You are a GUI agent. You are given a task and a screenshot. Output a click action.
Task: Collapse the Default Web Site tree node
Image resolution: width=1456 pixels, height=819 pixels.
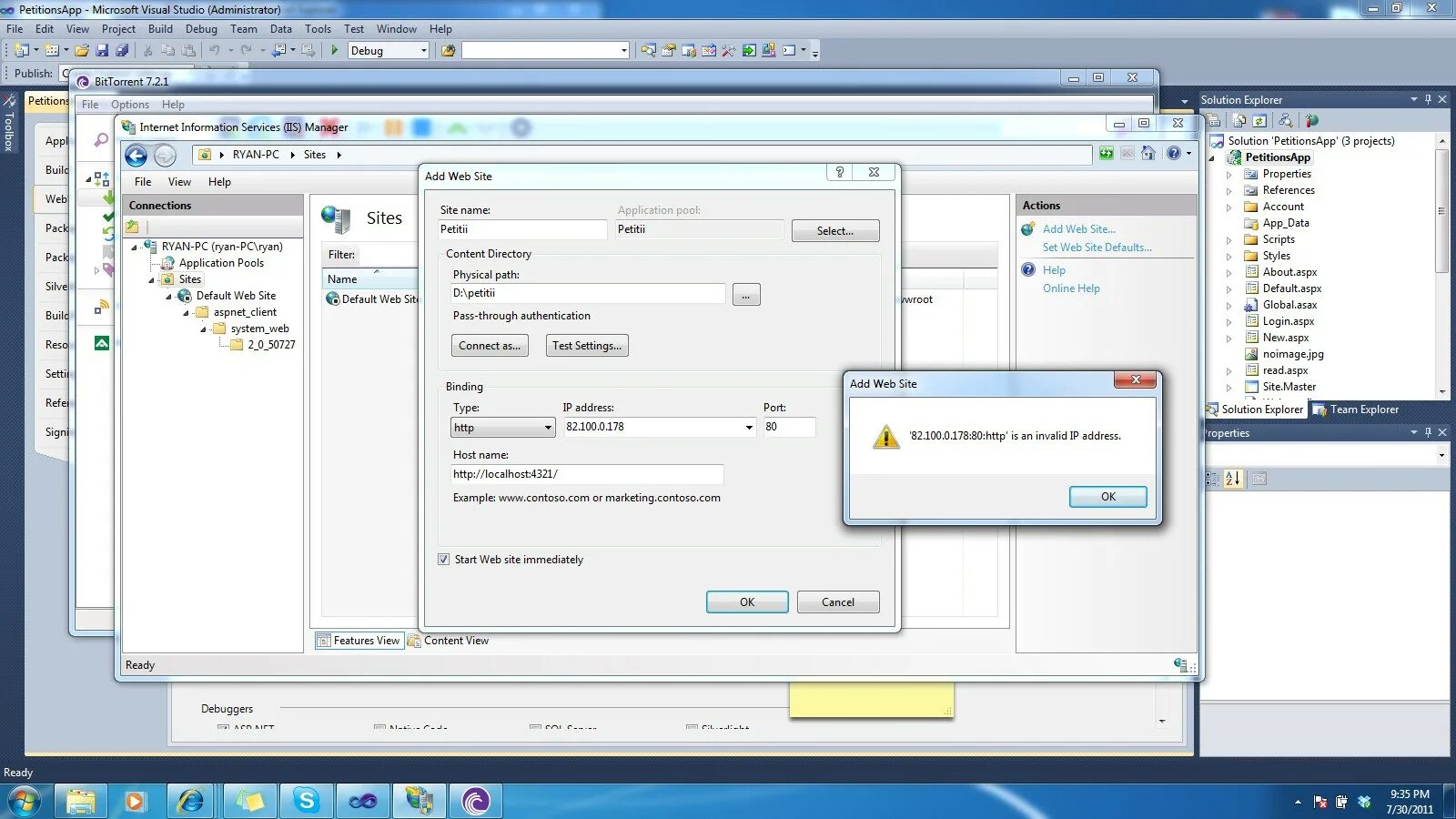168,297
